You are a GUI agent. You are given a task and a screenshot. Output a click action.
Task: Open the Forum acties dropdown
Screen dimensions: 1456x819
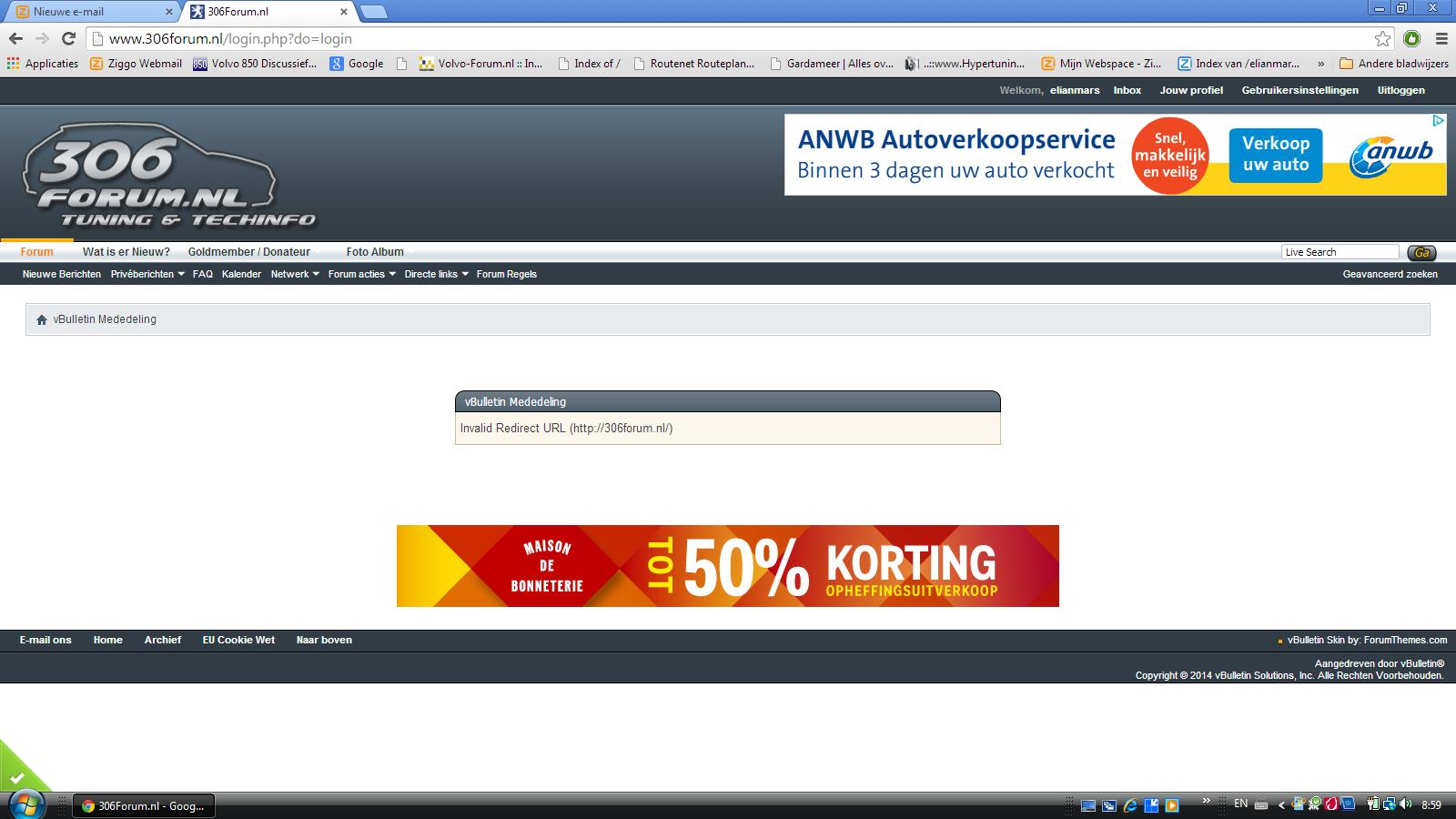pos(361,274)
